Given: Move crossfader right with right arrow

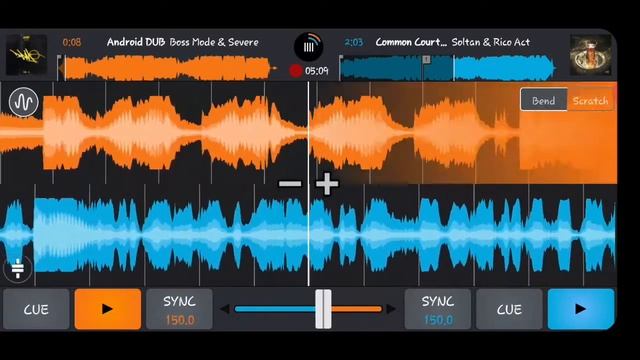Looking at the screenshot, I should point(391,309).
